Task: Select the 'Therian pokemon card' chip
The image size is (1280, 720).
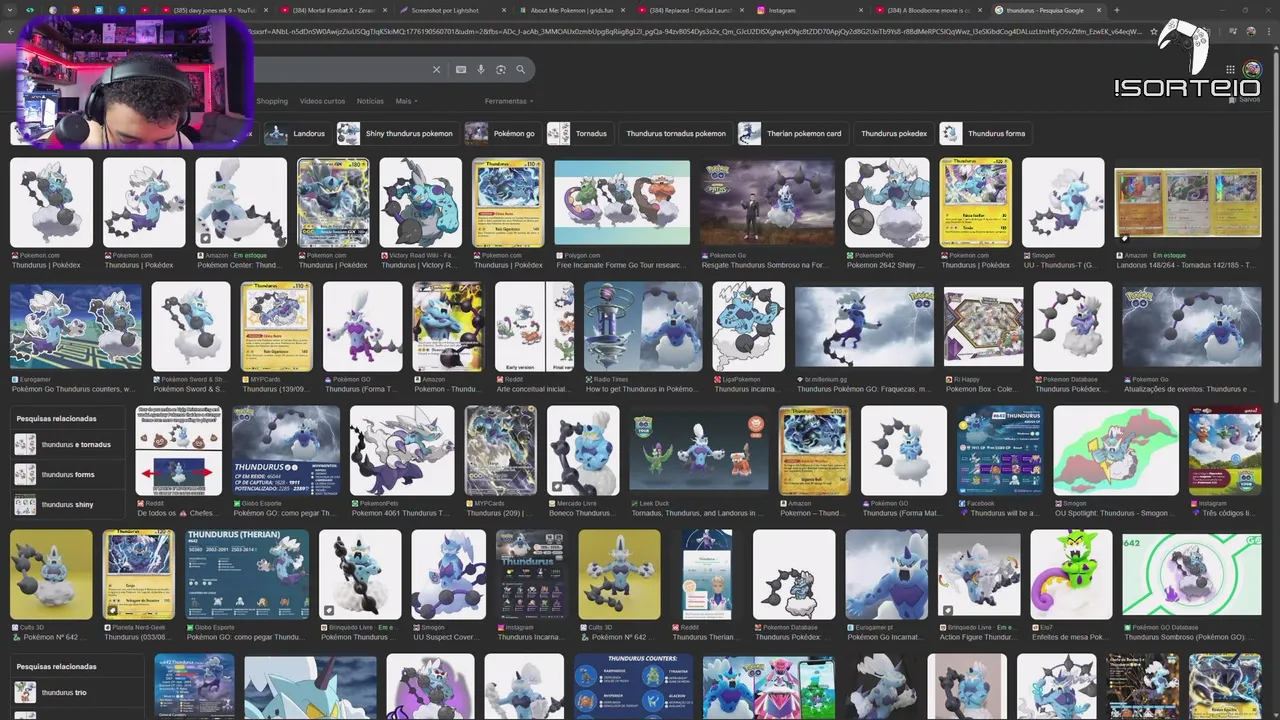Action: [x=792, y=133]
